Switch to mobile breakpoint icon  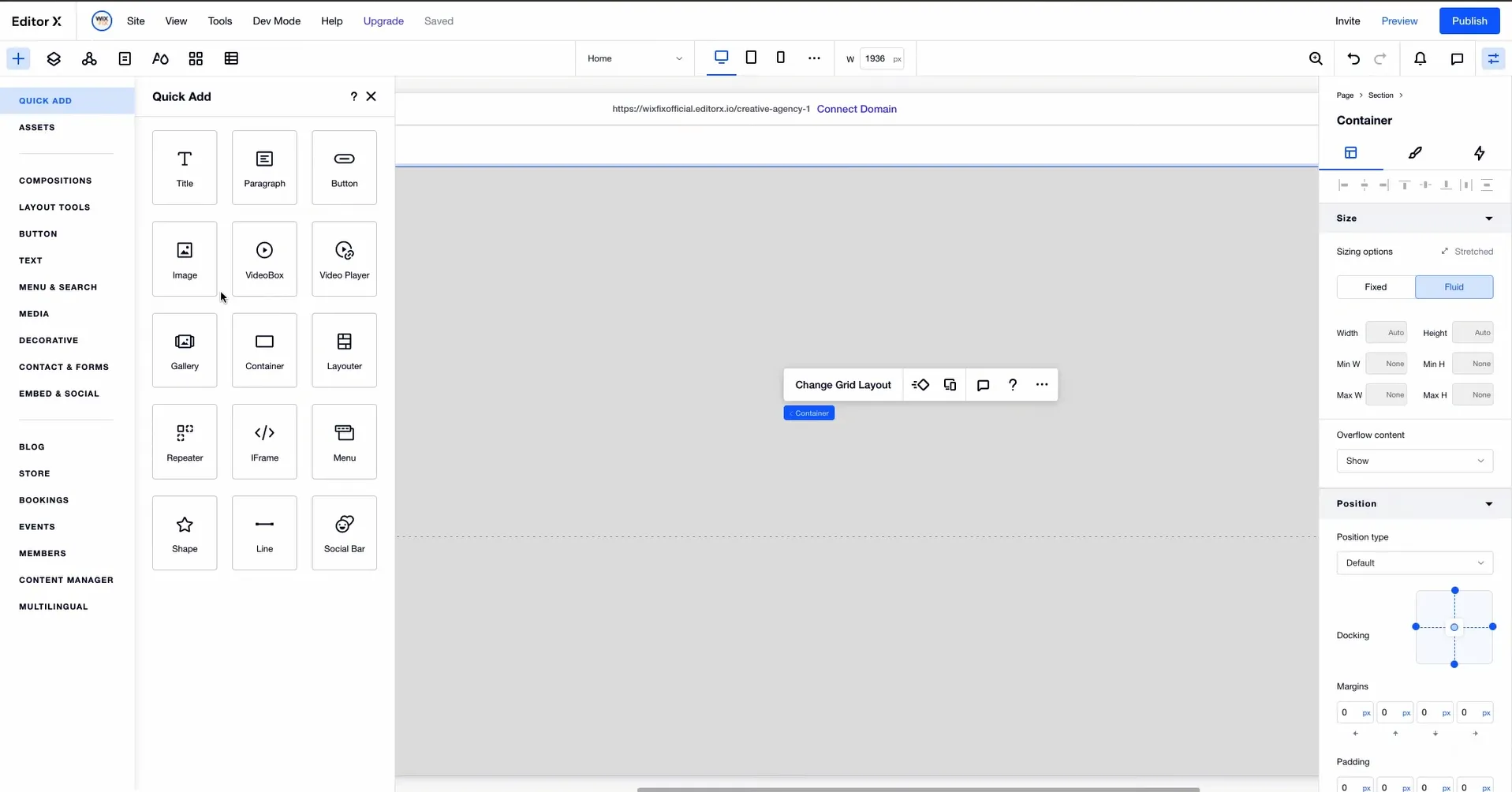pos(781,58)
